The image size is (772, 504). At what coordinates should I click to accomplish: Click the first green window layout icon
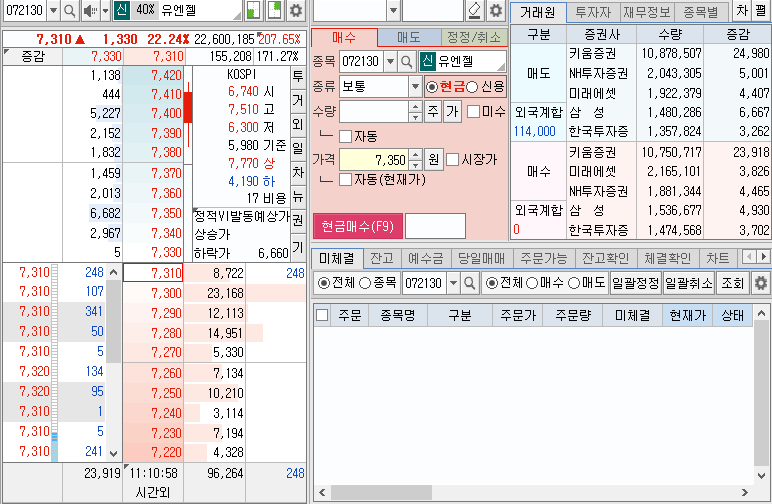point(253,10)
